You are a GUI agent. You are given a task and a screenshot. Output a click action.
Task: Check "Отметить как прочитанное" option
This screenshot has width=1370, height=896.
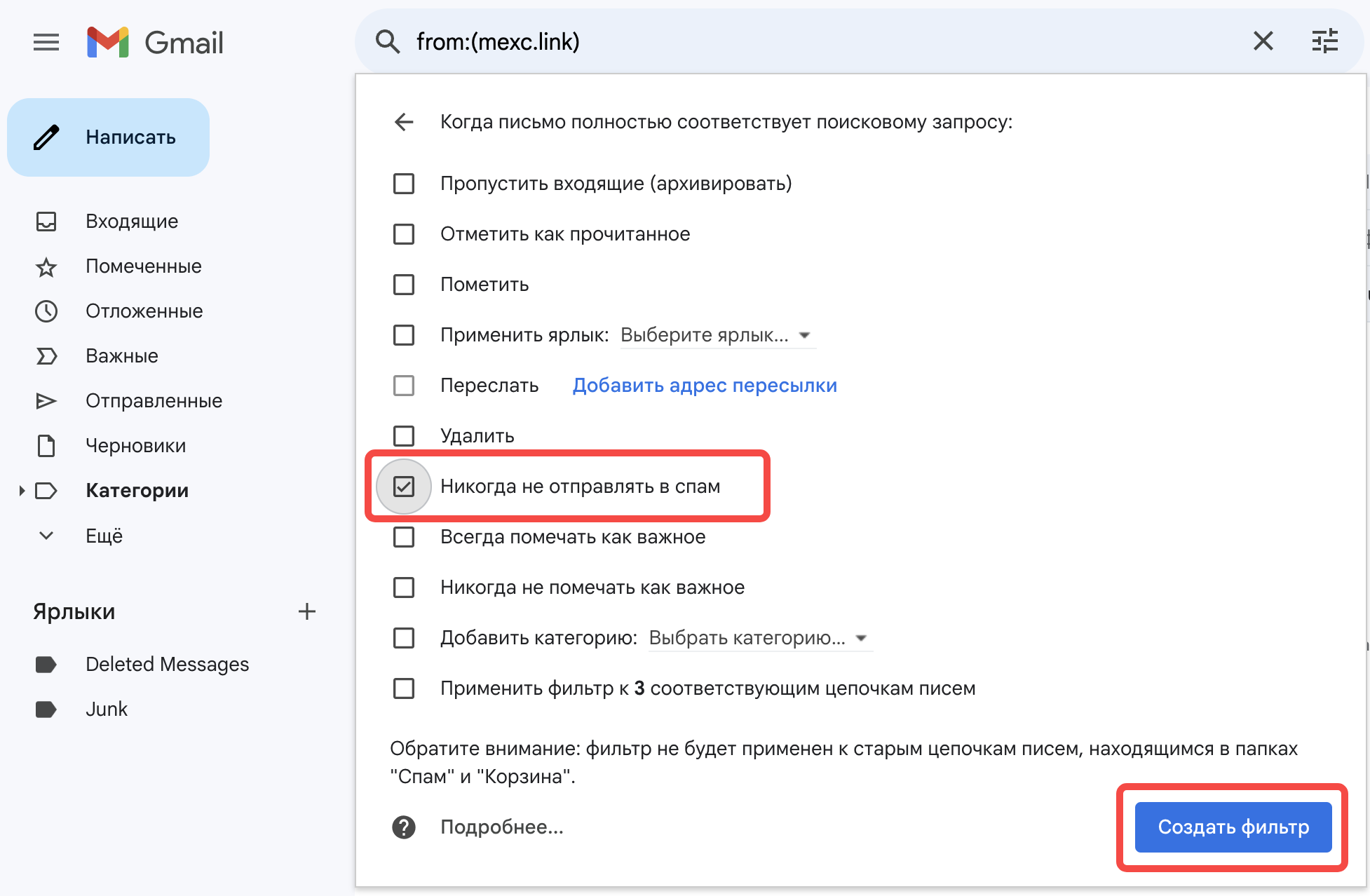click(x=404, y=234)
